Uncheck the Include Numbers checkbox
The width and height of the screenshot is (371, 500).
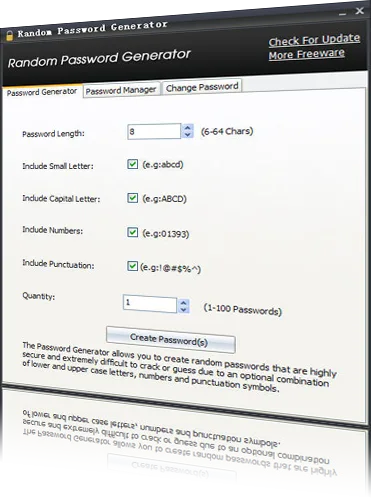pyautogui.click(x=133, y=232)
